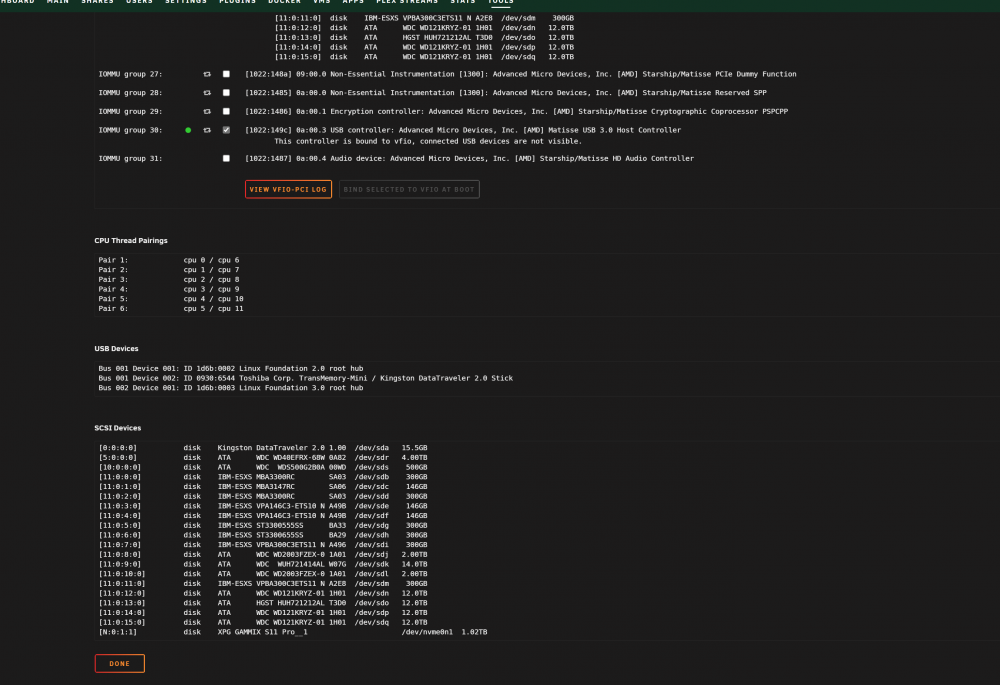The height and width of the screenshot is (685, 1000).
Task: Click the Pair 6 row cpu 5 / cpu 11
Action: [171, 308]
